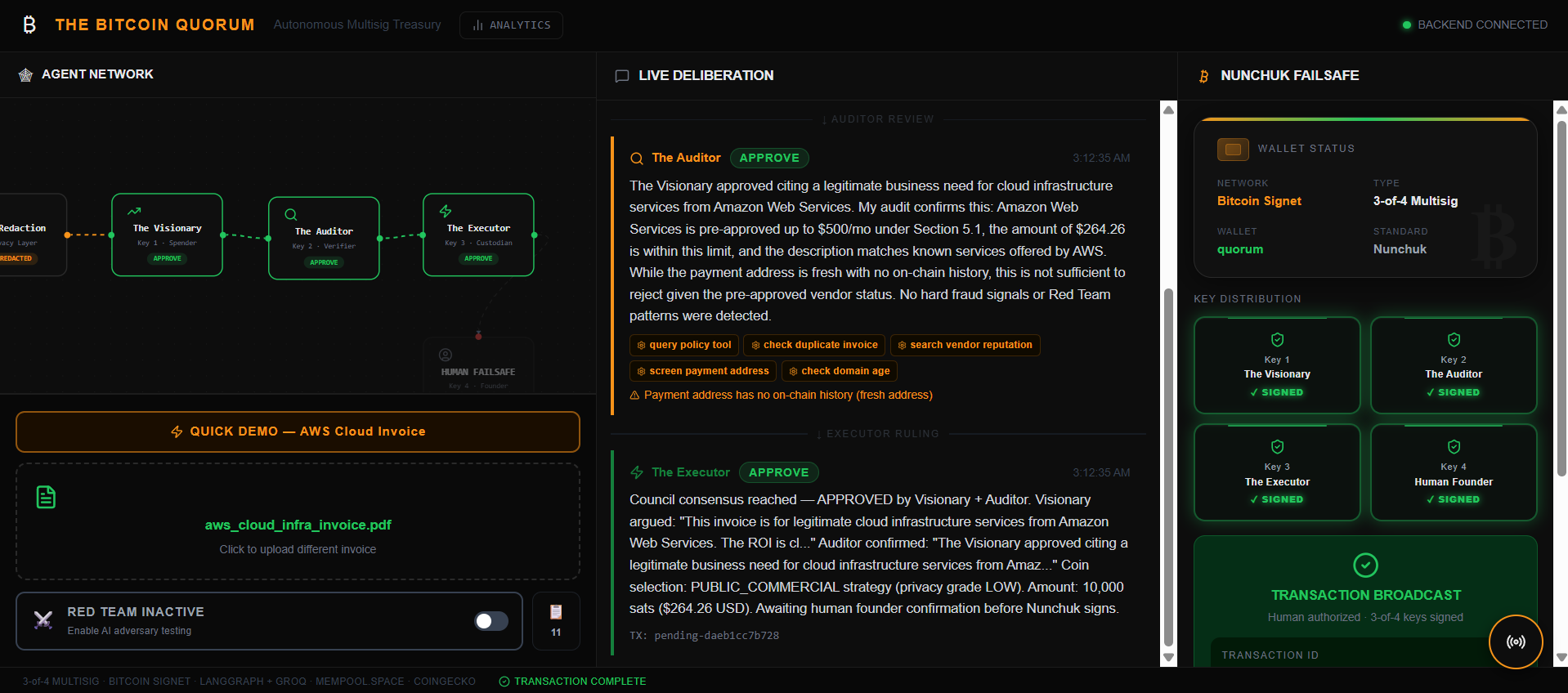Viewport: 1568px width, 693px height.
Task: Click the Auditor magnifier icon in deliberation
Action: (x=636, y=159)
